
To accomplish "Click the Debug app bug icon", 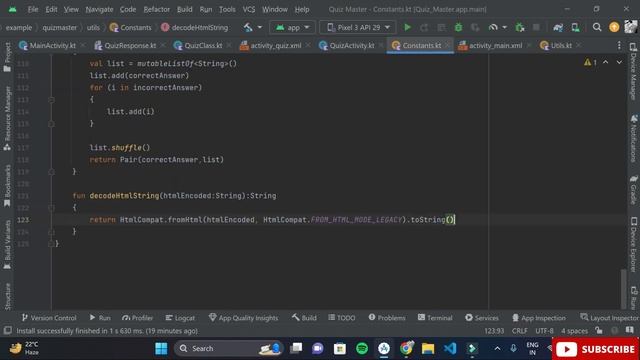I will point(458,27).
